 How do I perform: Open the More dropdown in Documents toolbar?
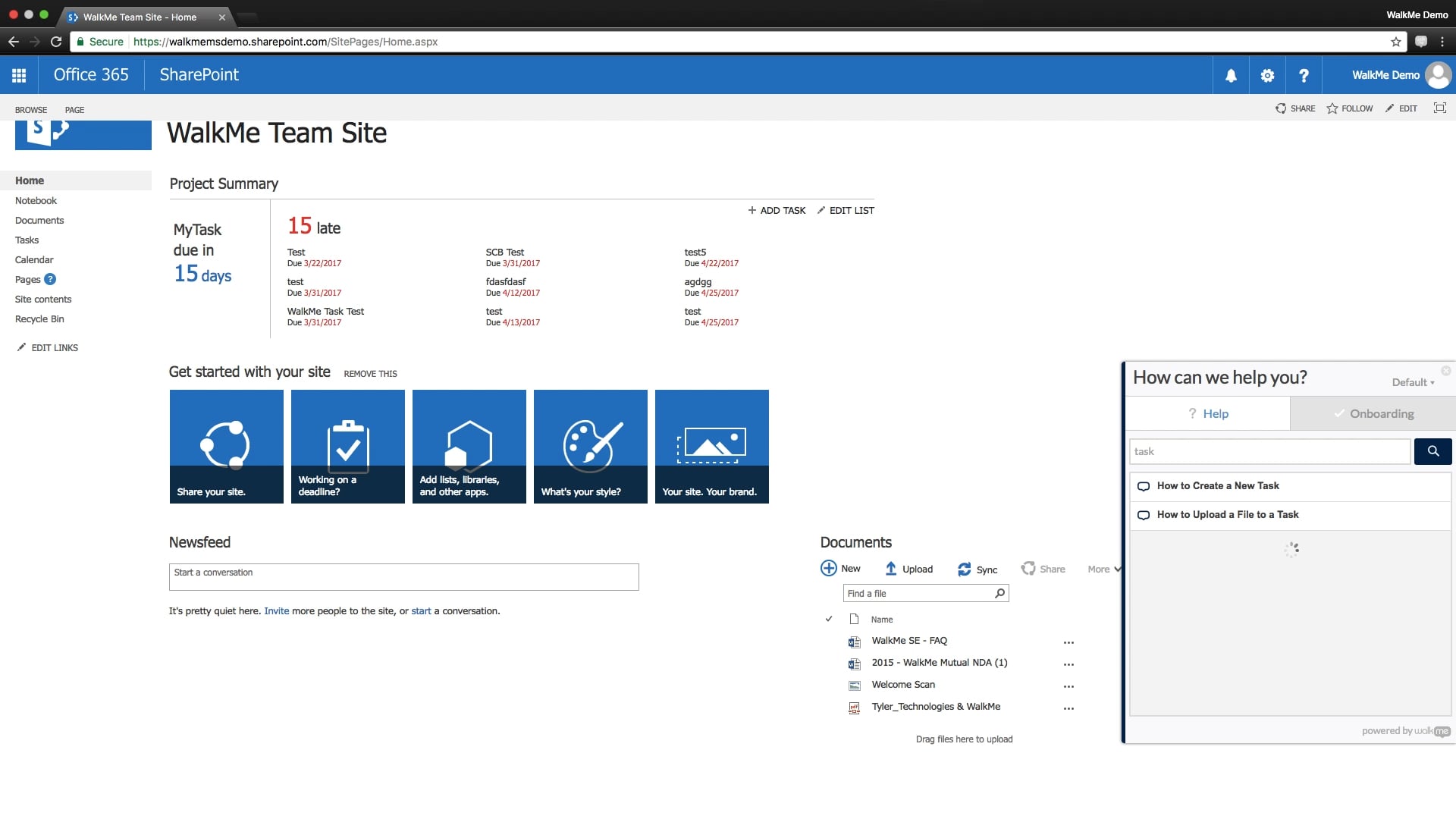click(x=1102, y=569)
